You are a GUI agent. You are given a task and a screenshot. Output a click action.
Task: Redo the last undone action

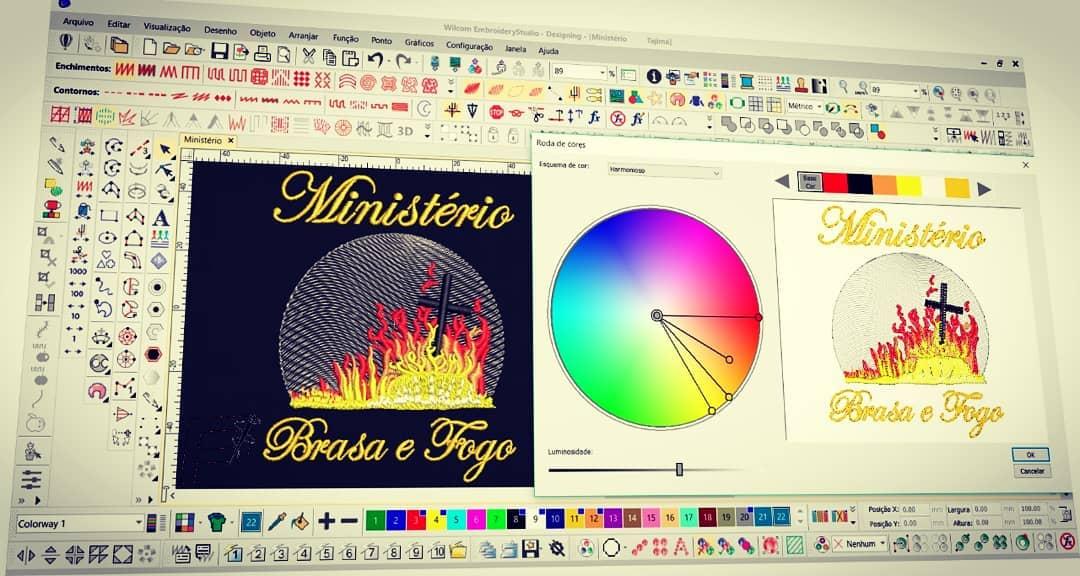tap(404, 61)
